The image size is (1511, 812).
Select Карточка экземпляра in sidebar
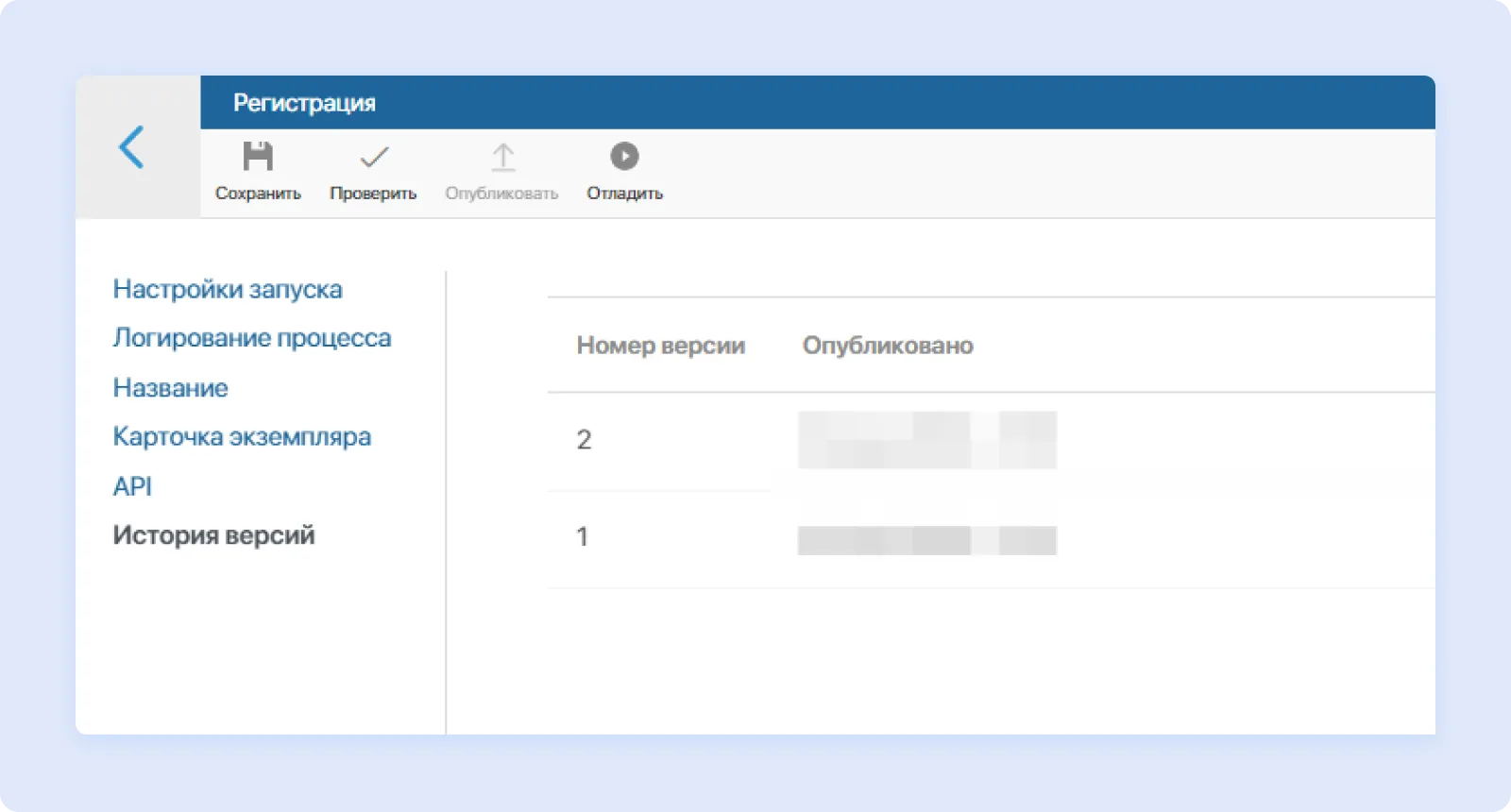coord(242,437)
